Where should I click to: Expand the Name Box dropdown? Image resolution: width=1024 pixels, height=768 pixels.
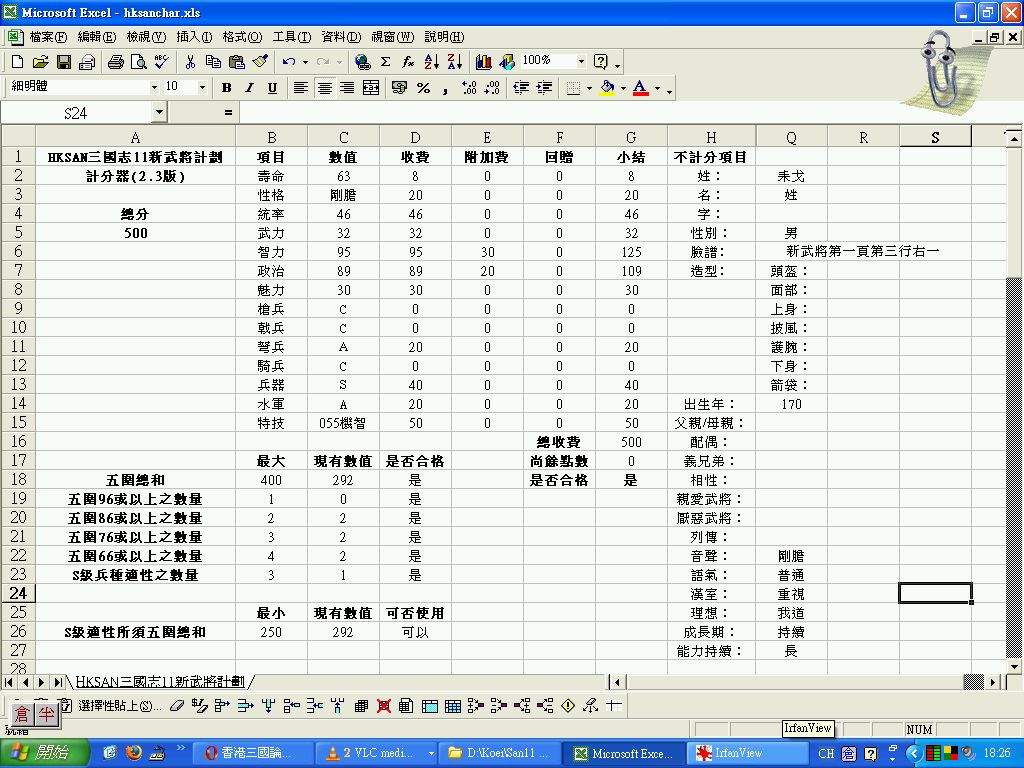pyautogui.click(x=159, y=112)
